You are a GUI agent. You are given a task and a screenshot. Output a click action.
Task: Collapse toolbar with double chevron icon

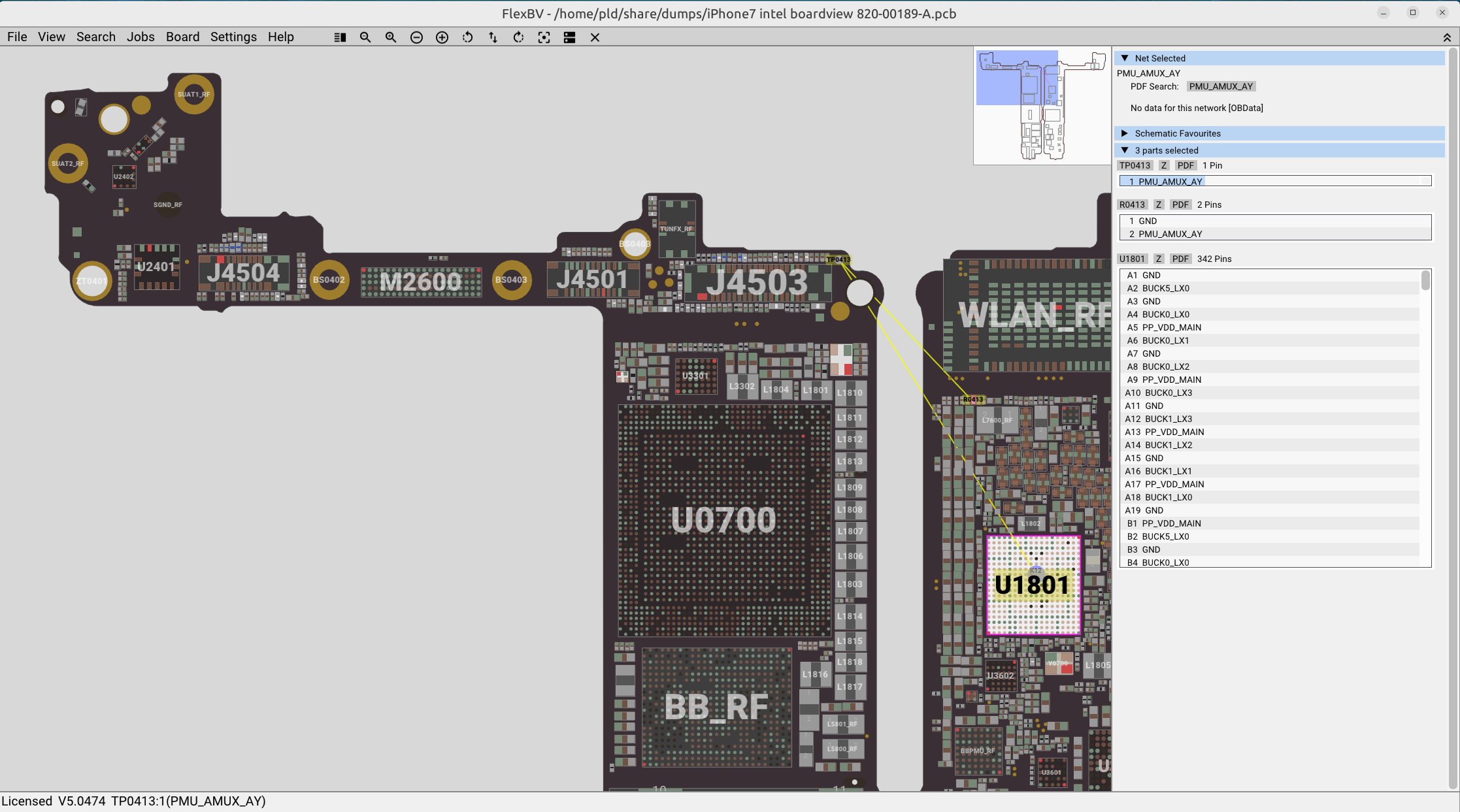(x=1447, y=38)
